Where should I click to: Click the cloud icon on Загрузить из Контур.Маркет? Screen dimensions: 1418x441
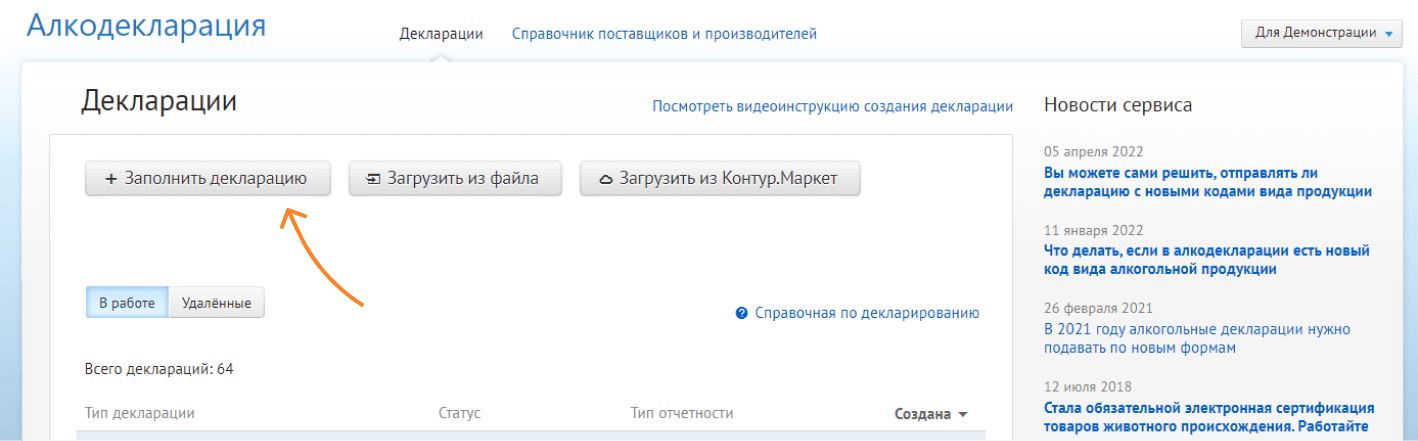click(605, 180)
